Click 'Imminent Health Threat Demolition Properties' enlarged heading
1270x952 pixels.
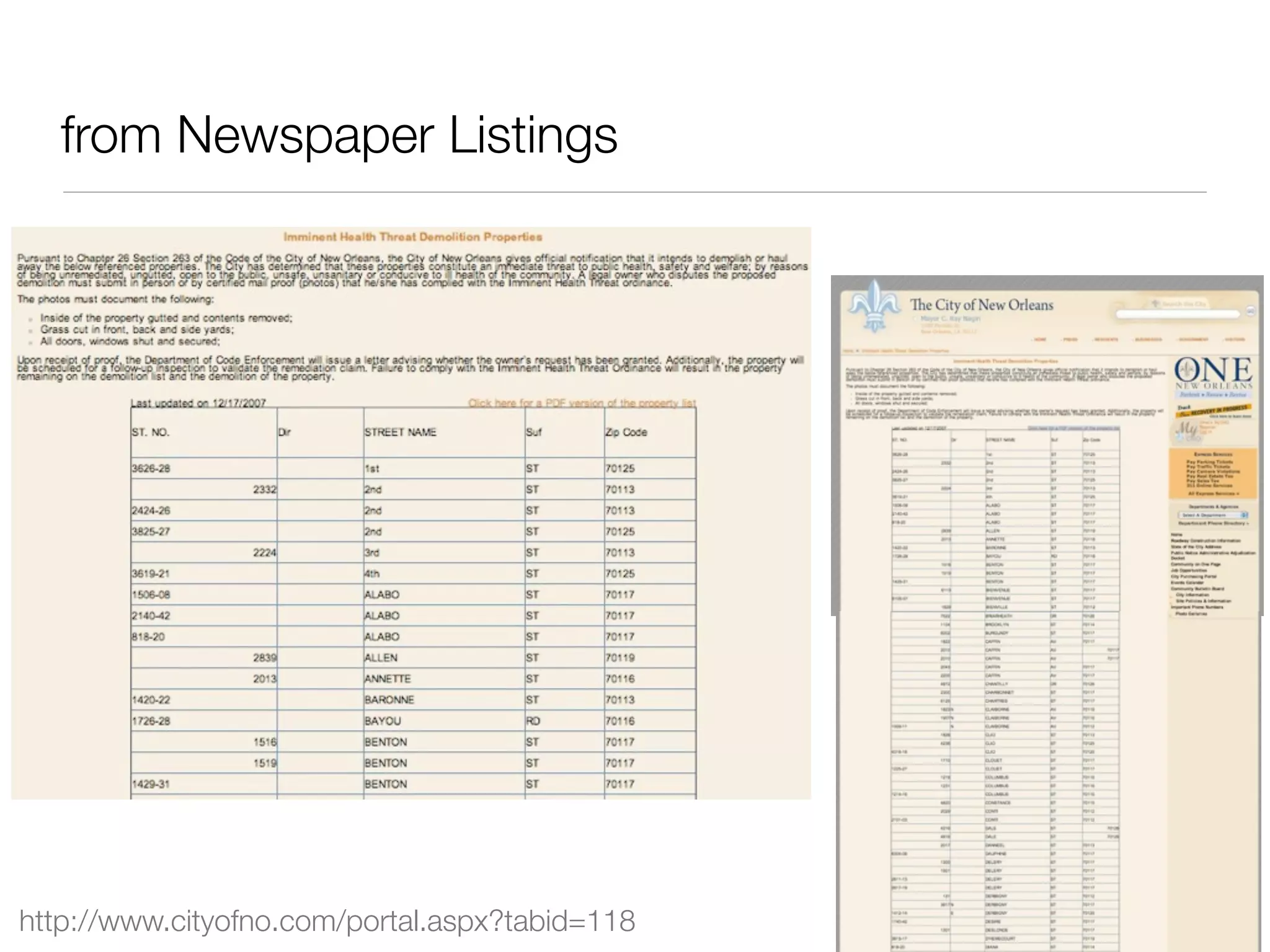pyautogui.click(x=413, y=237)
